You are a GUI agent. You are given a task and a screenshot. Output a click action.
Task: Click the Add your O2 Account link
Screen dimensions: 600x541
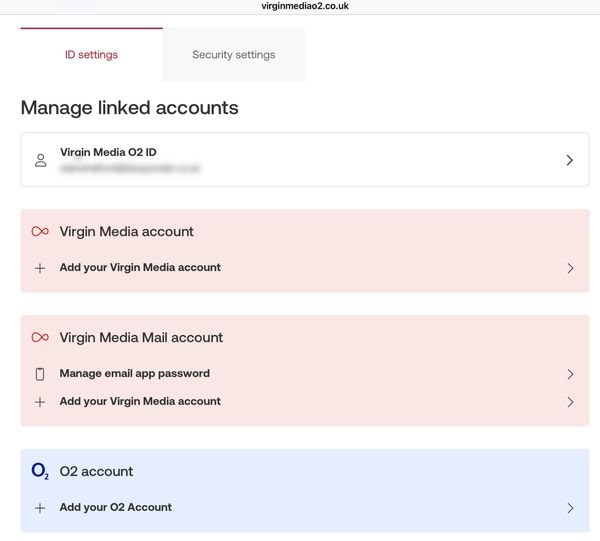click(x=116, y=508)
